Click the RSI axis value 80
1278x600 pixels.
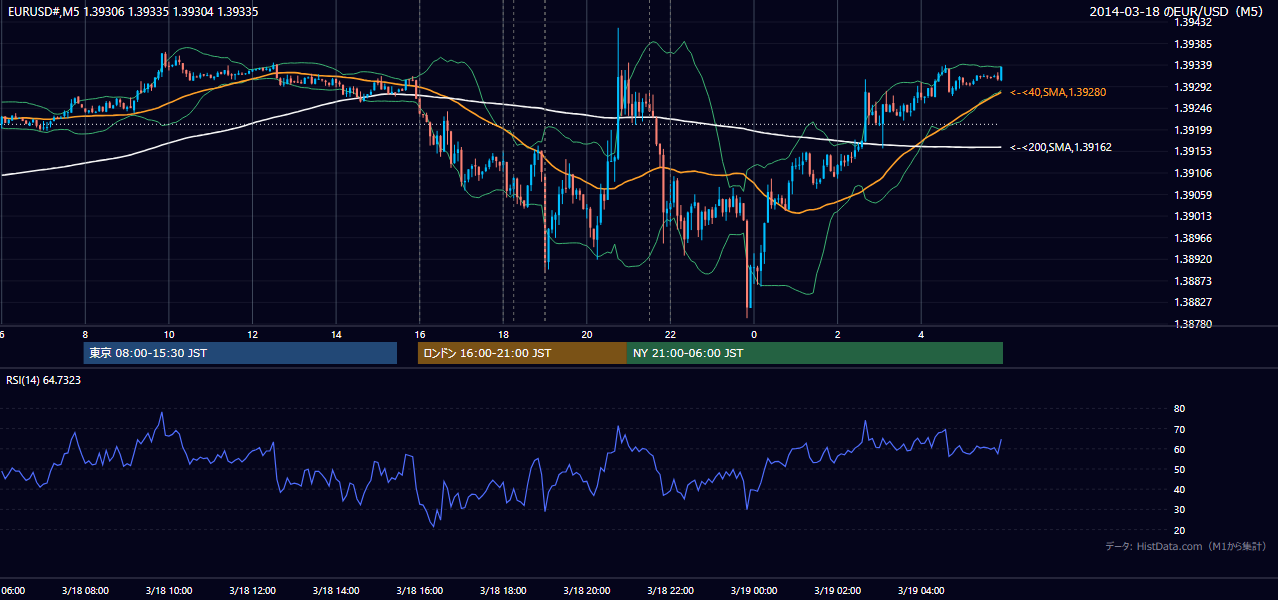(x=1179, y=409)
